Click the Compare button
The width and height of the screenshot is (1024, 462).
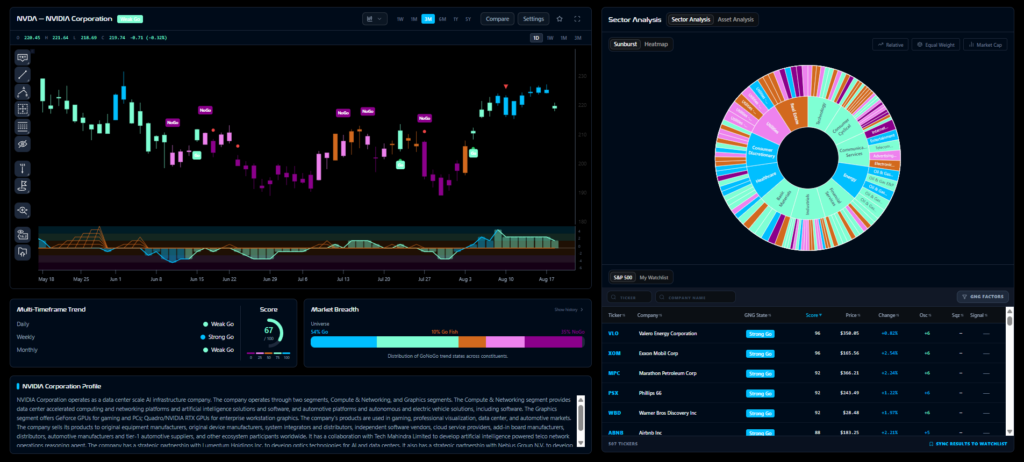coord(497,19)
